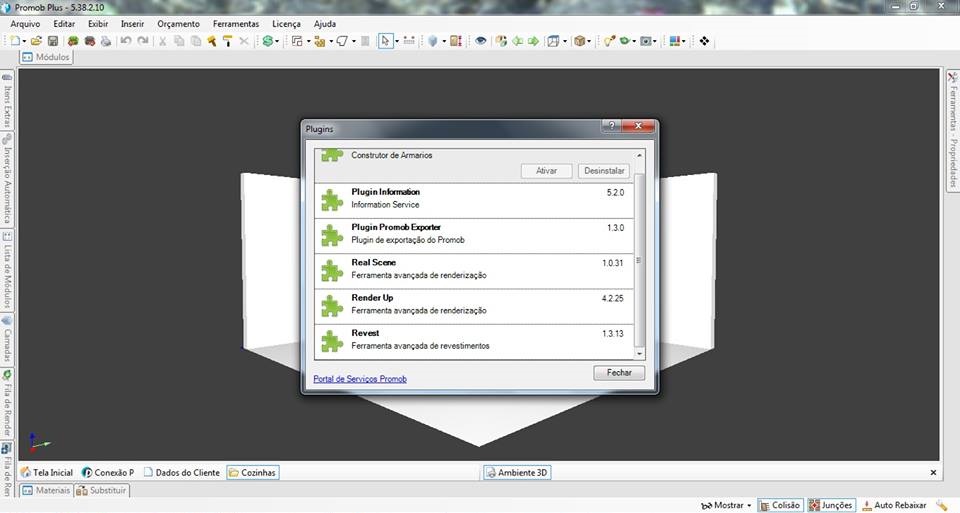The width and height of the screenshot is (960, 513).
Task: Switch to the Tela Inicial tab
Action: (47, 473)
